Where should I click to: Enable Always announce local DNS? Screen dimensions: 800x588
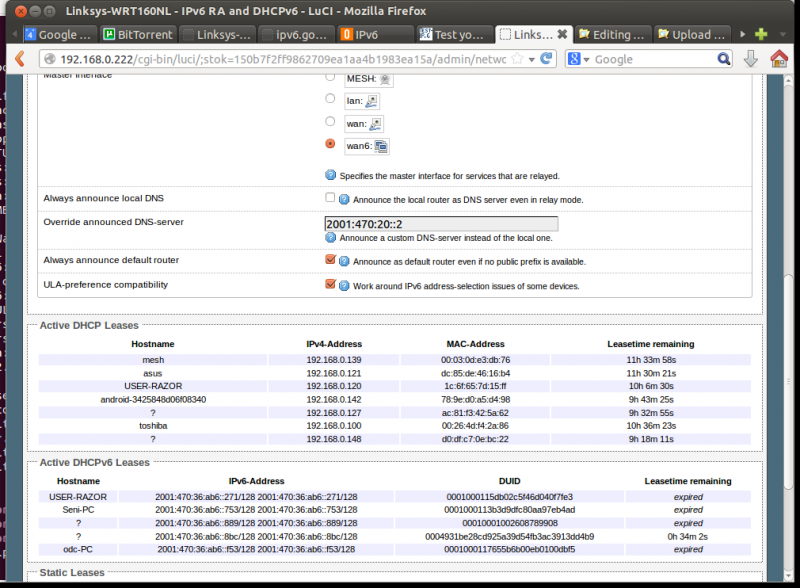tap(329, 197)
